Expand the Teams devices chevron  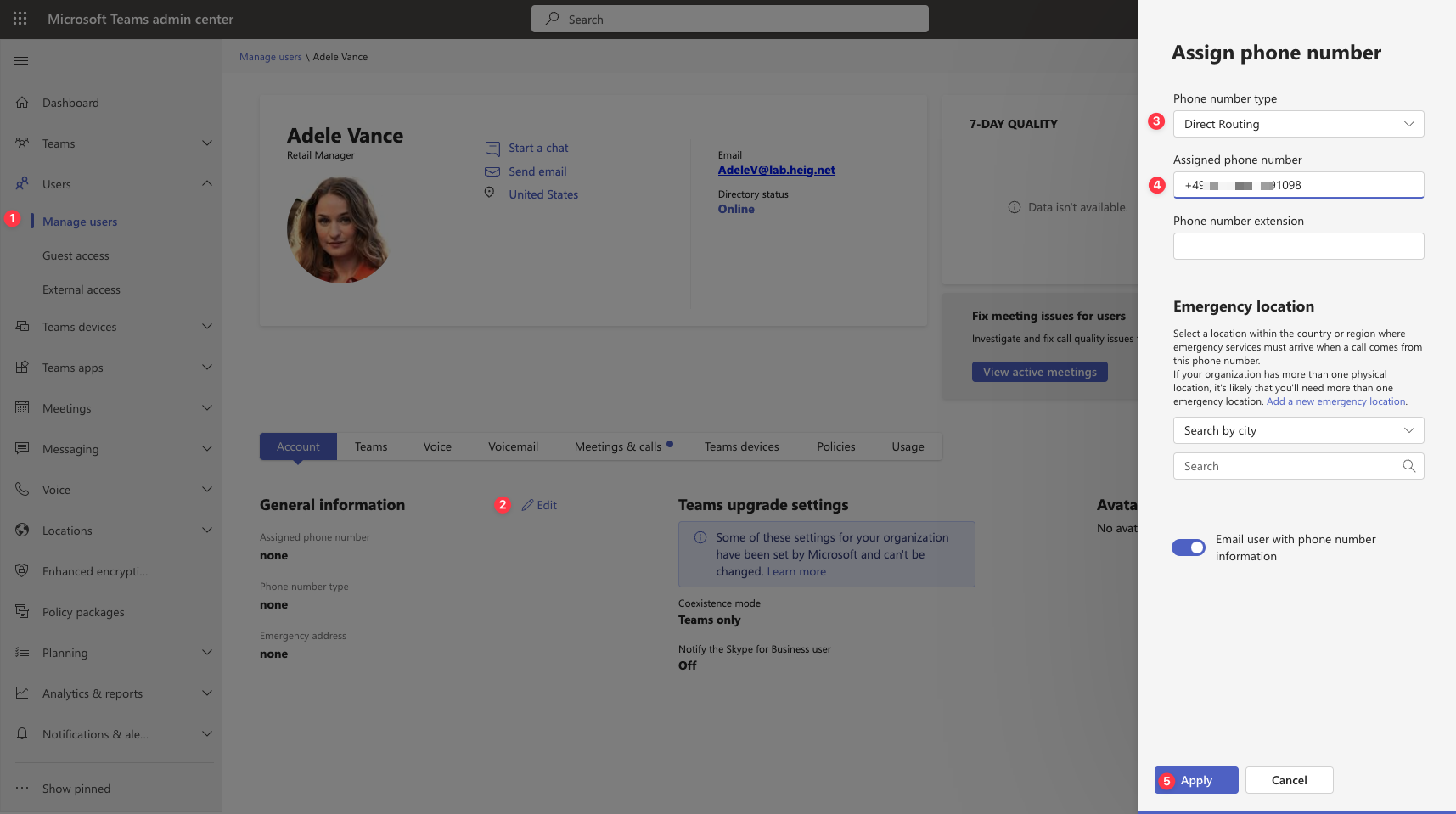[207, 326]
